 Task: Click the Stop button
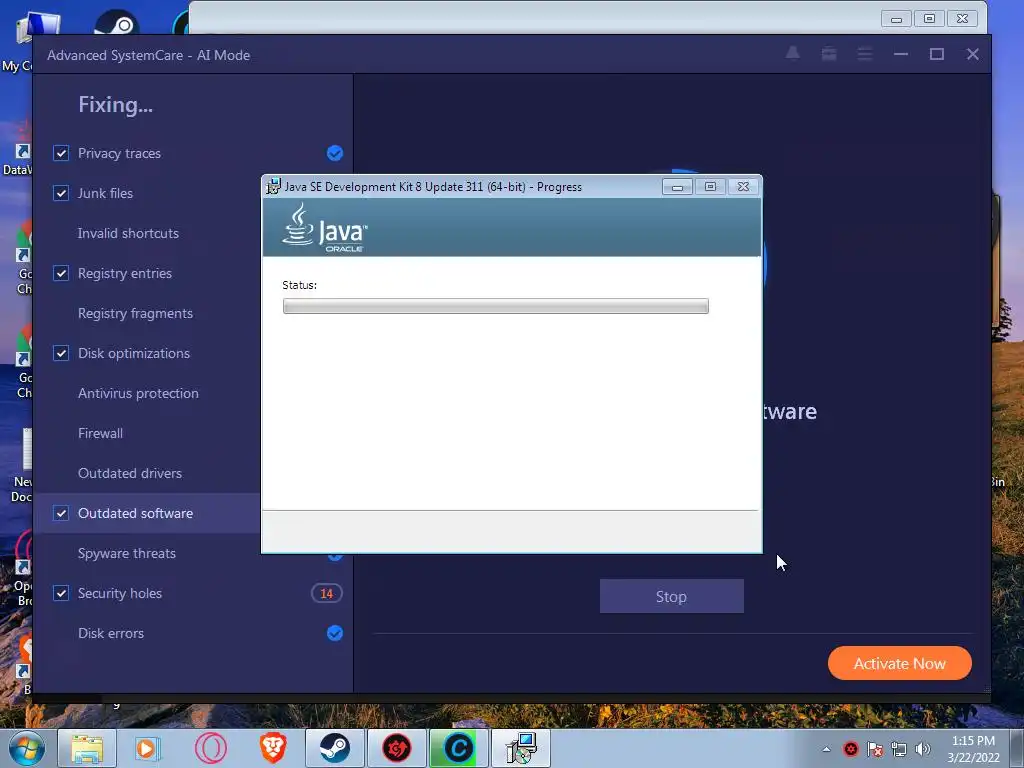pos(671,596)
